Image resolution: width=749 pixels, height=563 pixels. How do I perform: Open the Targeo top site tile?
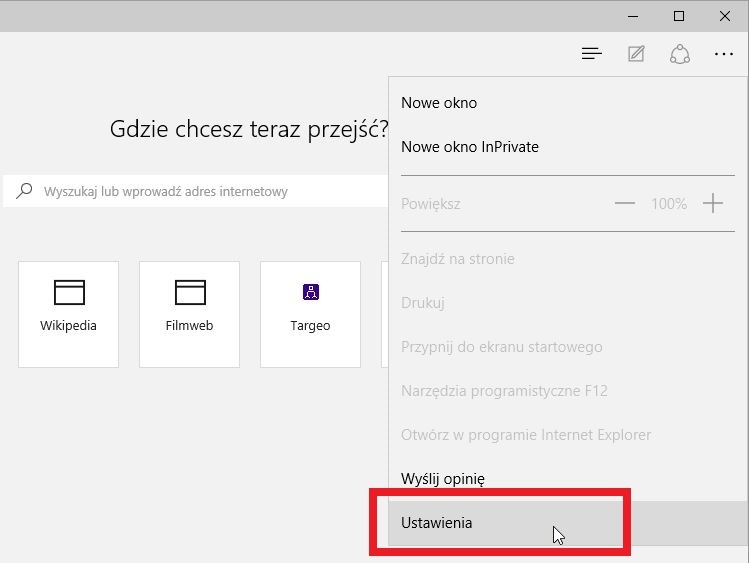[310, 314]
